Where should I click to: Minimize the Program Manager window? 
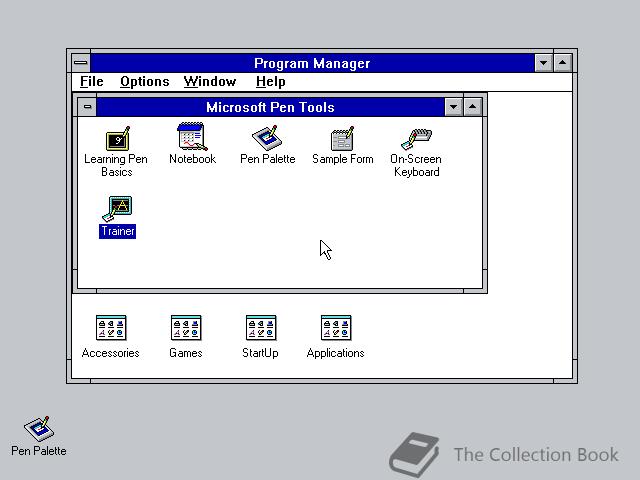click(544, 63)
